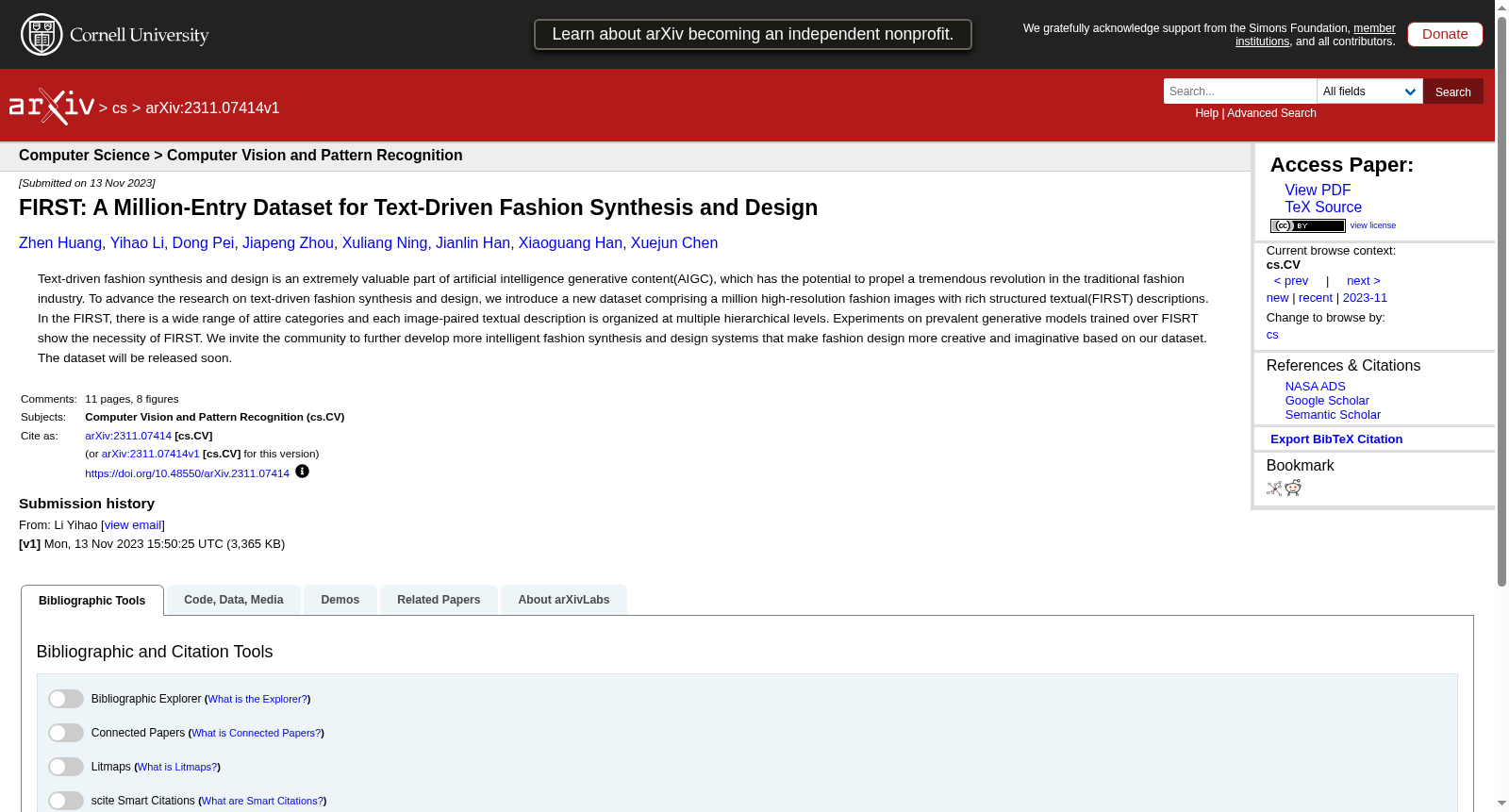This screenshot has height=812, width=1509.
Task: Open author Jianlin Han link
Action: pyautogui.click(x=473, y=242)
